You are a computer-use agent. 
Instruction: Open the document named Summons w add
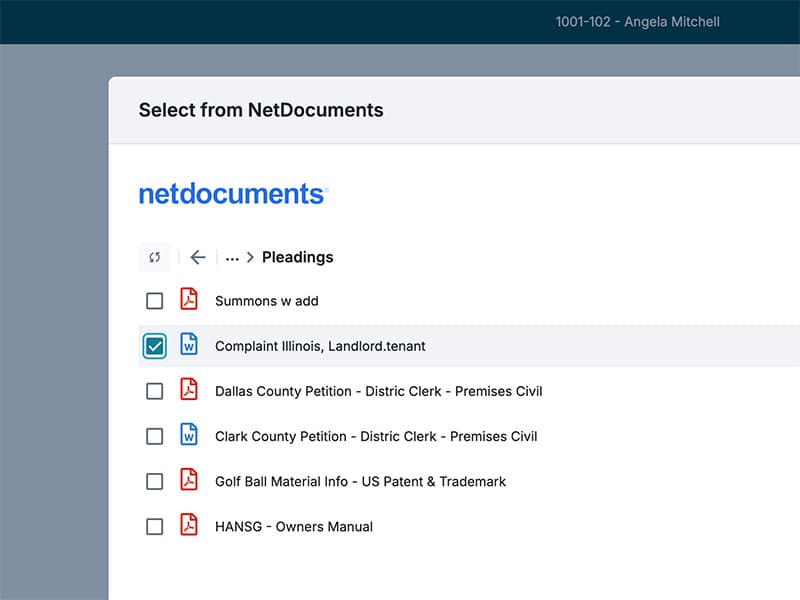[x=267, y=301]
